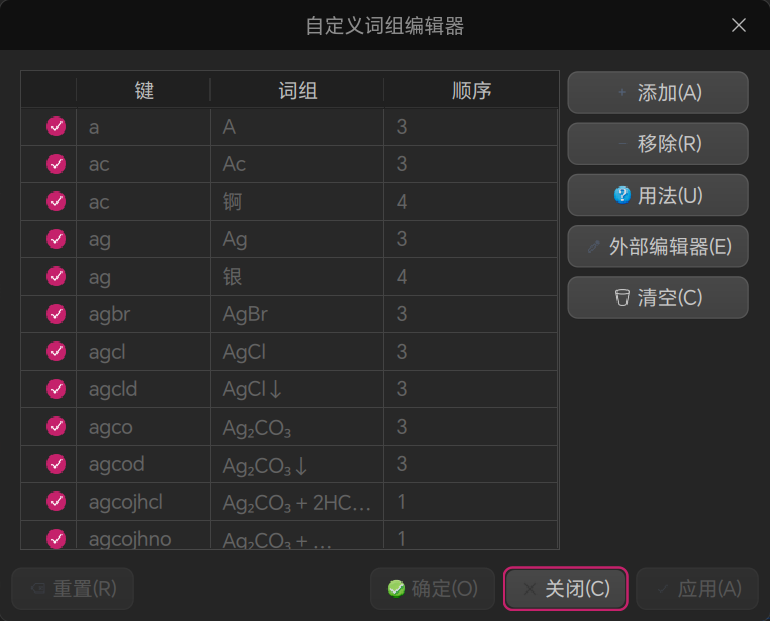Click 清空(C) to clear all entries
Viewport: 770px width, 621px height.
click(658, 297)
